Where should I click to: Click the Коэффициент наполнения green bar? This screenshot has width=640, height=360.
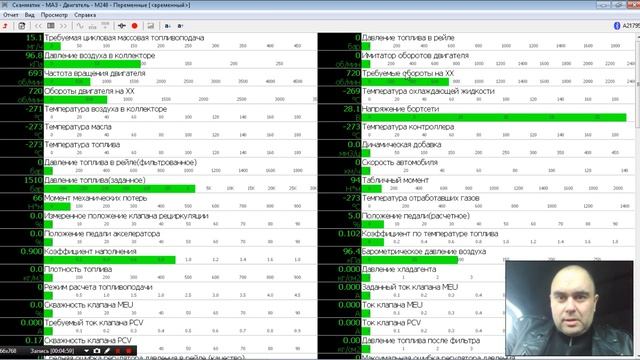[x=110, y=260]
